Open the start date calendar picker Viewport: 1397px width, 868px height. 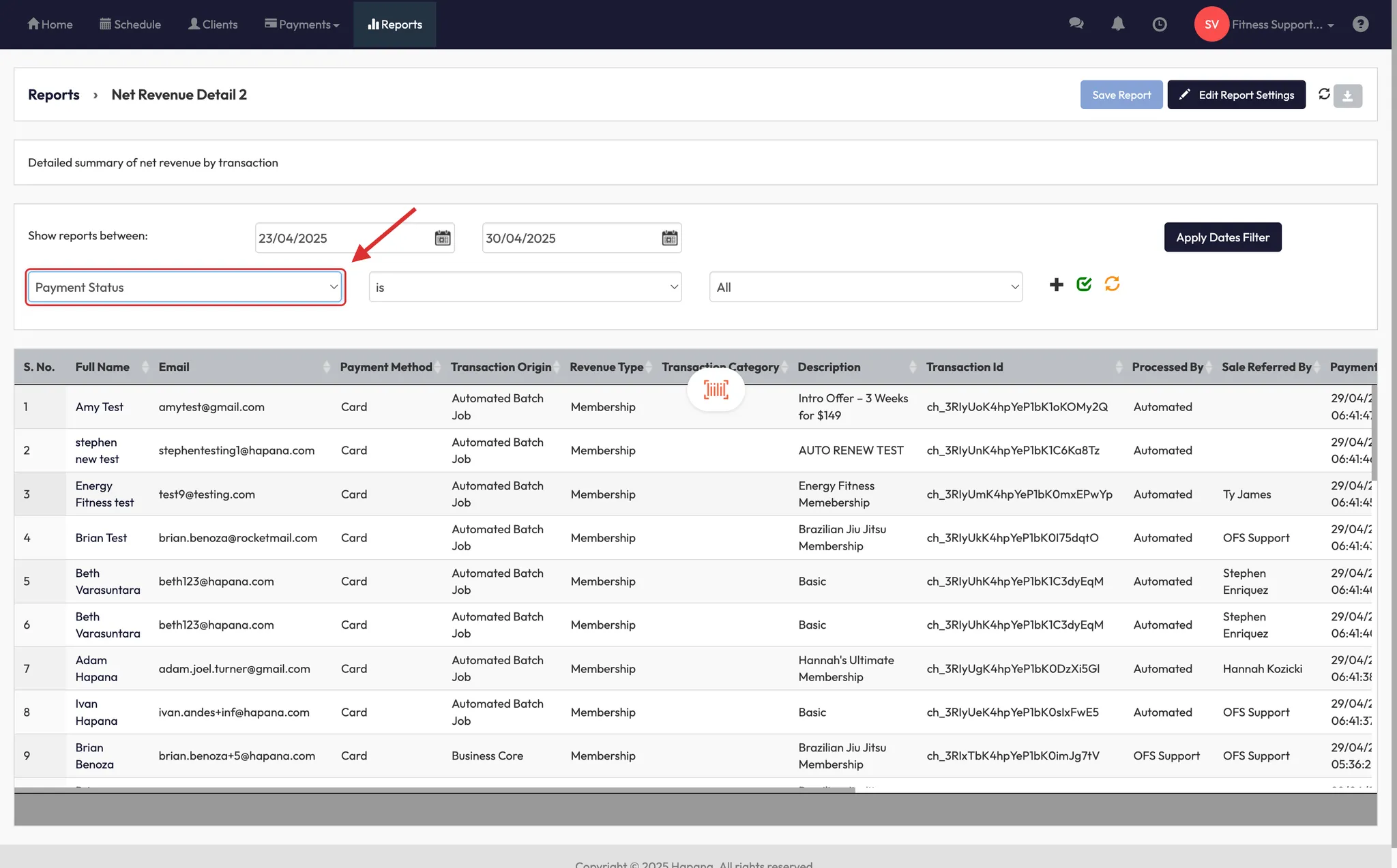(443, 238)
